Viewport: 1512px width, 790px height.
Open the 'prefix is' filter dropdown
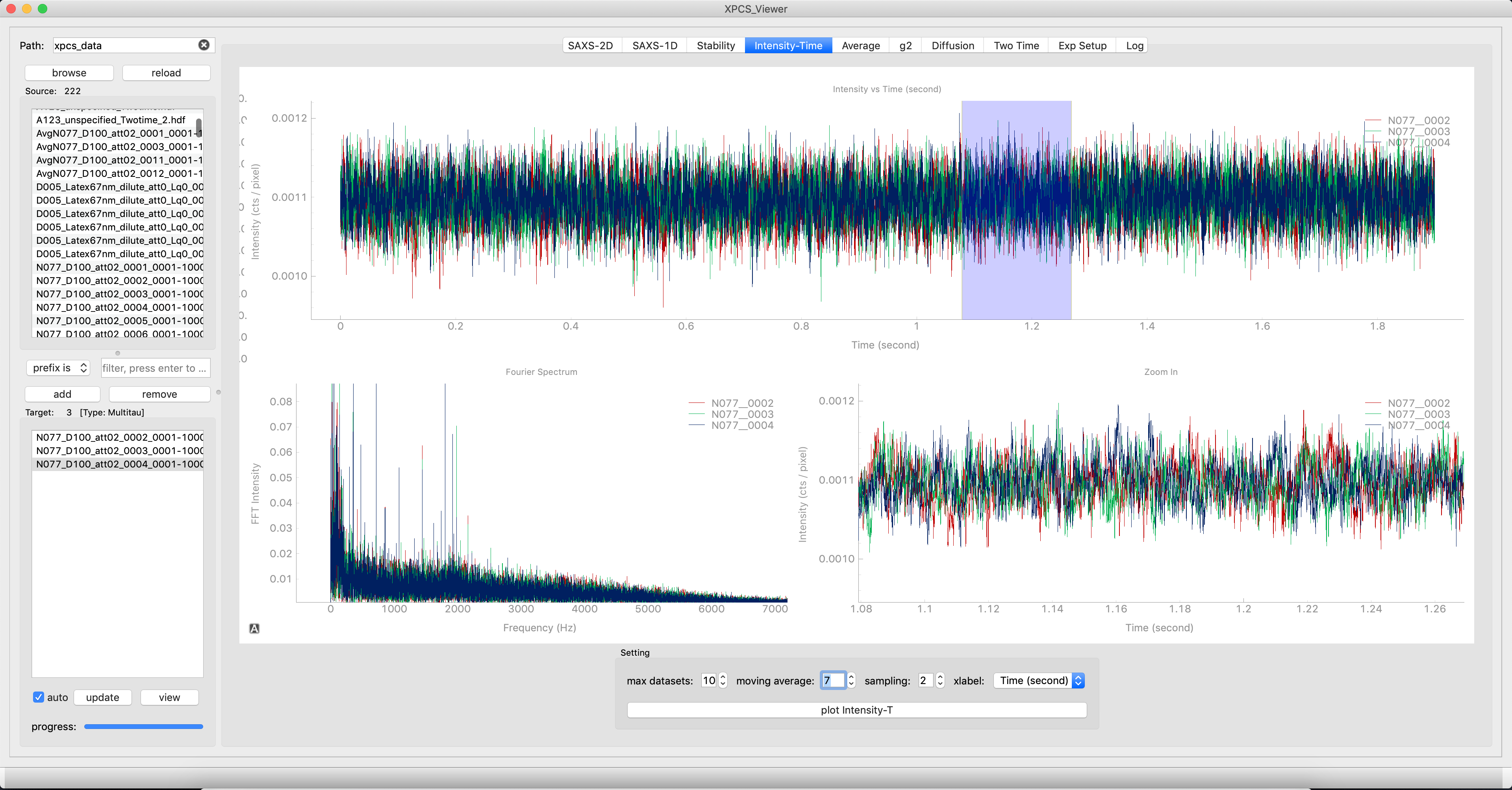click(x=58, y=367)
